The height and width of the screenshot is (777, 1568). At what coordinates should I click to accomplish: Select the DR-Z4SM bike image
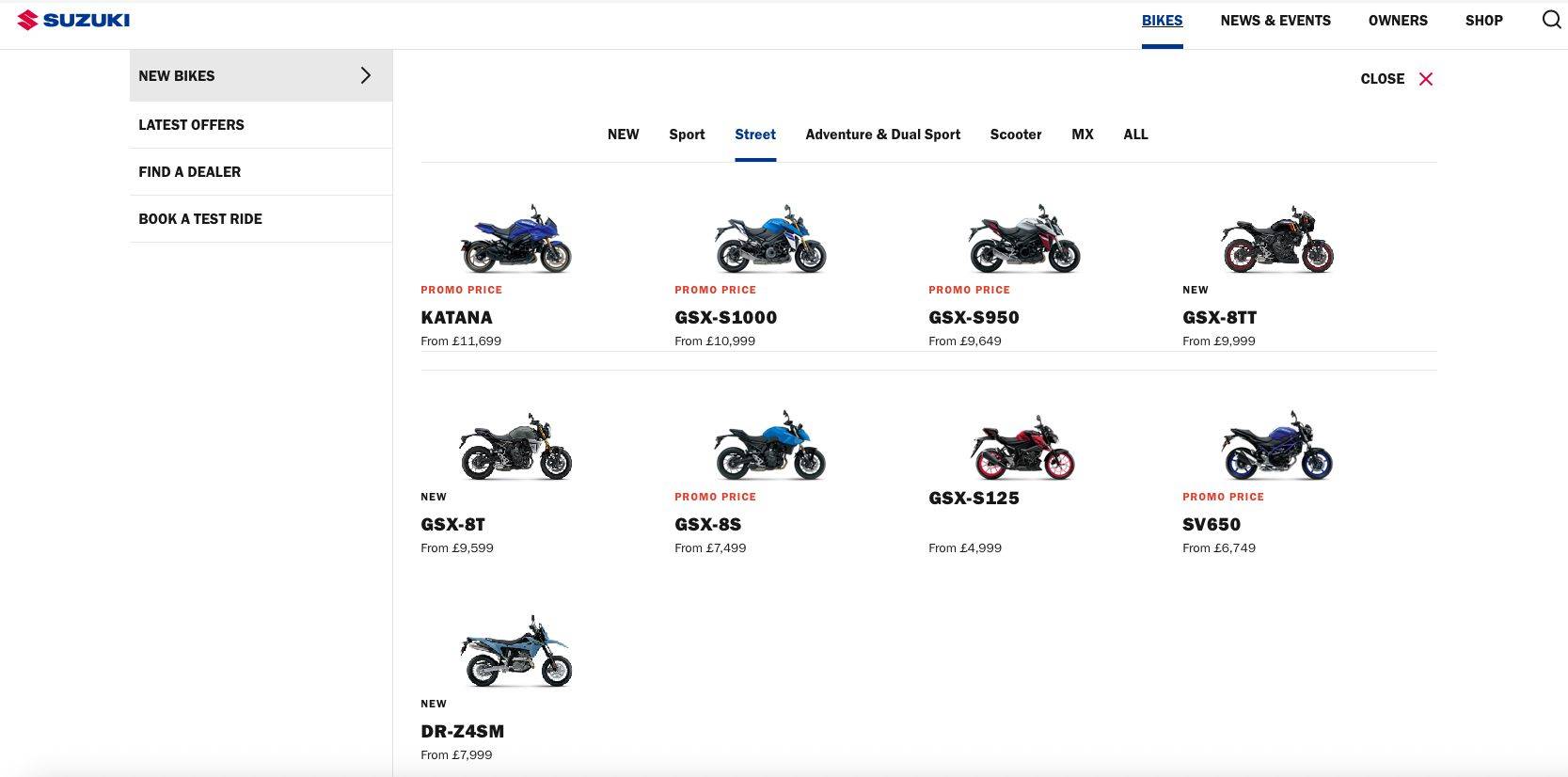[515, 652]
